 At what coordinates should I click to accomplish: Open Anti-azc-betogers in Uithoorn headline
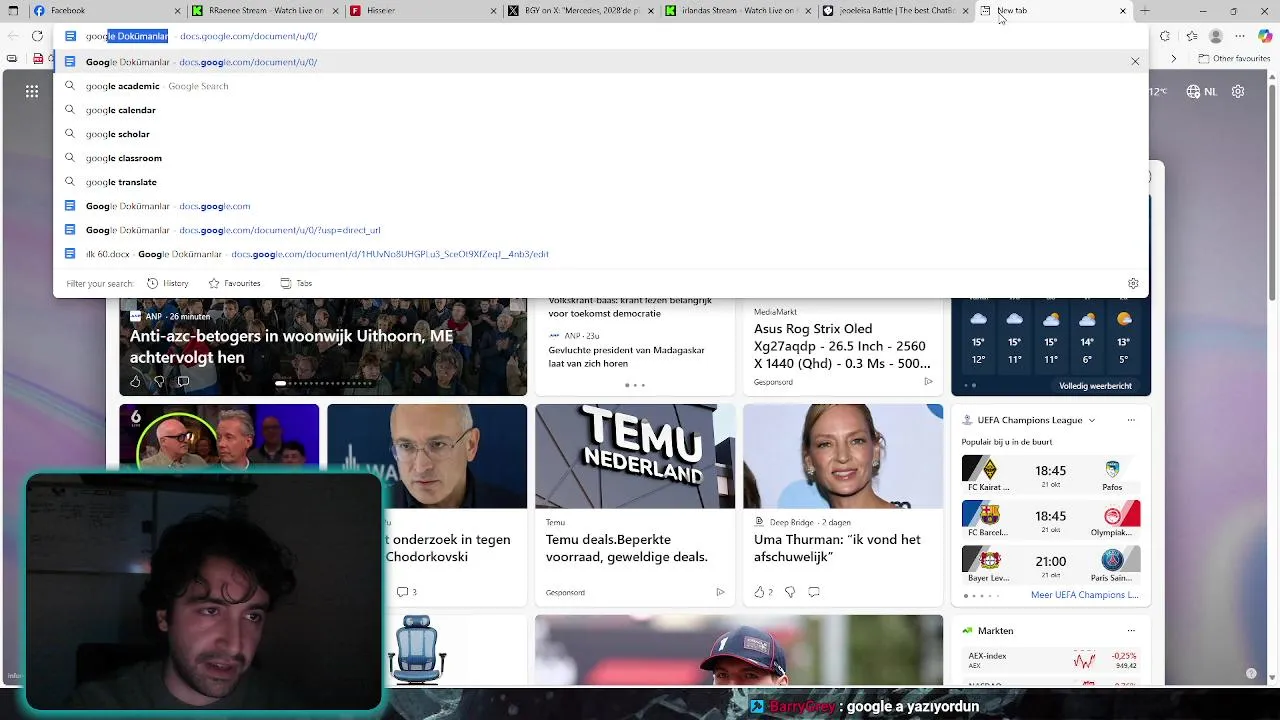tap(291, 346)
